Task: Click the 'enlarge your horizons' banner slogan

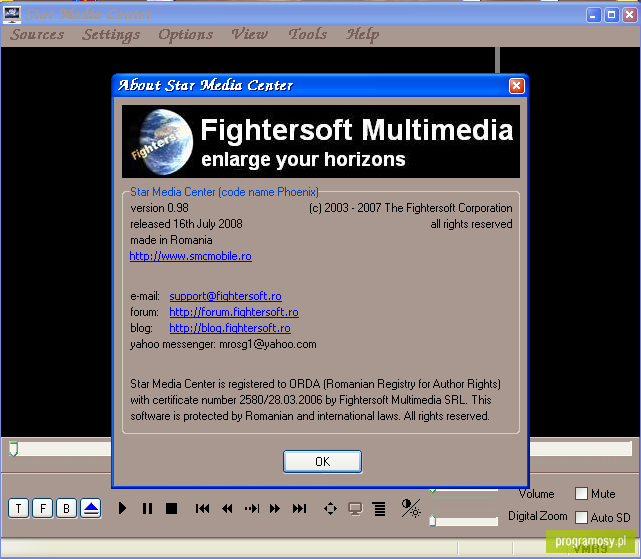Action: 303,159
